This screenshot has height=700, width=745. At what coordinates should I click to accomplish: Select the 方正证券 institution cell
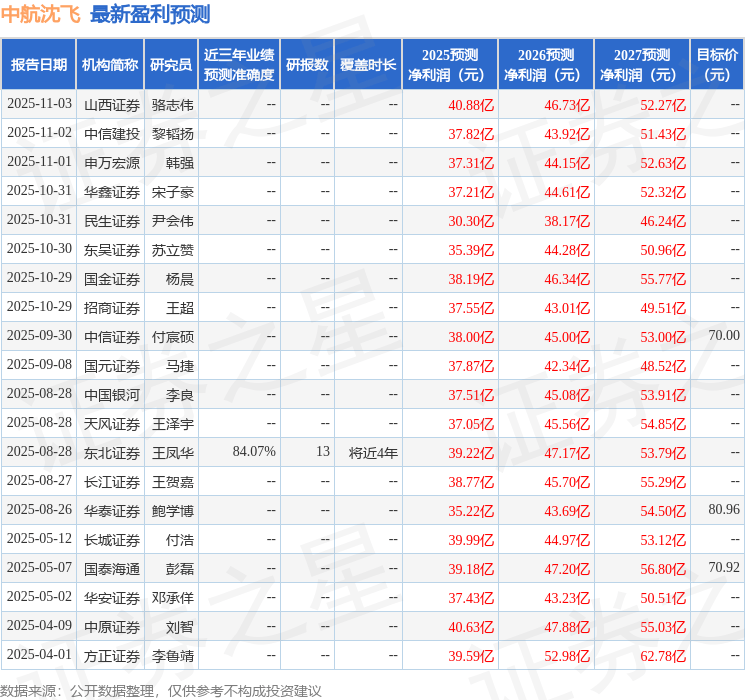click(112, 656)
